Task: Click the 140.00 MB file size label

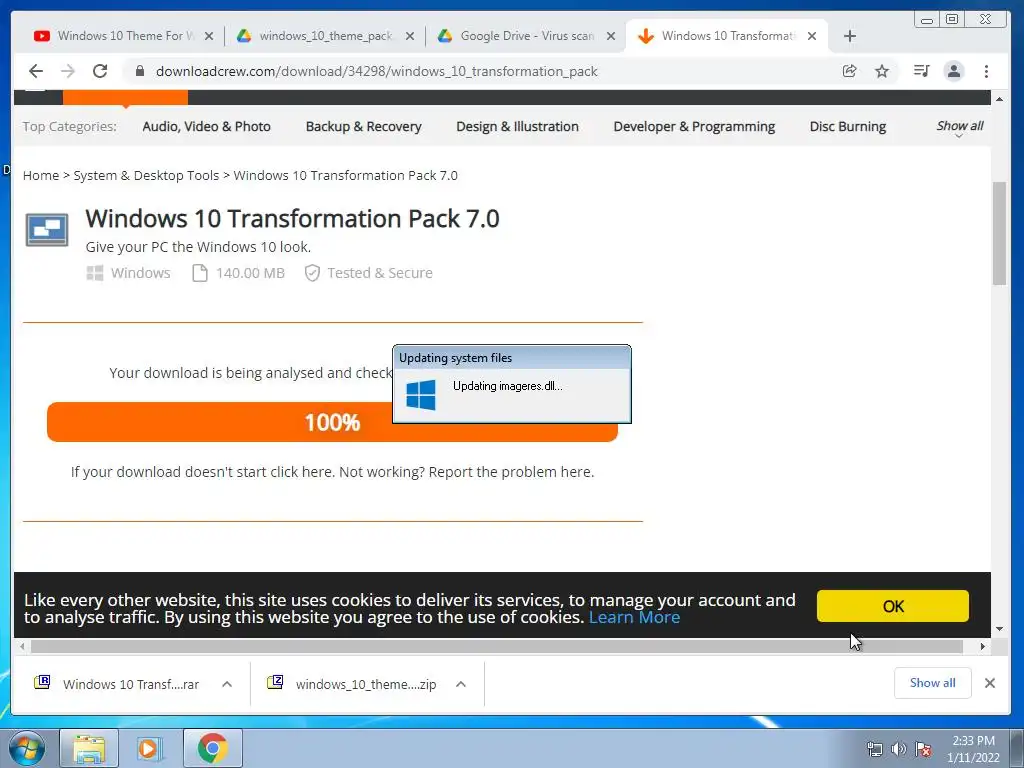Action: coord(238,273)
